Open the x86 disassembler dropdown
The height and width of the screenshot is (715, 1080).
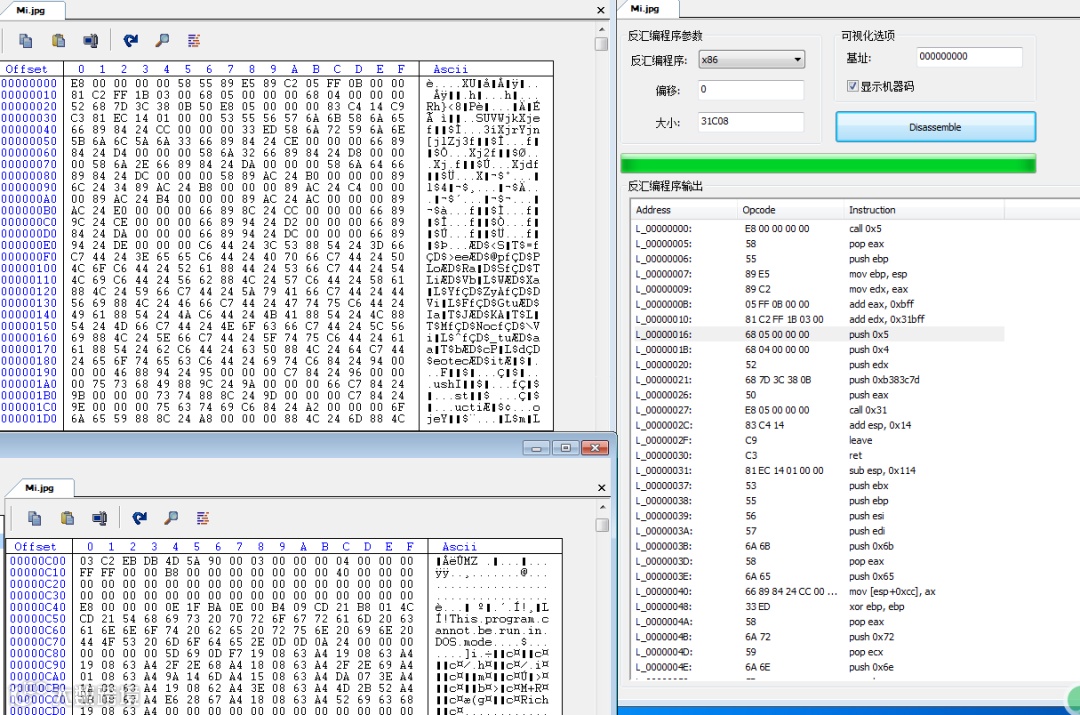[x=751, y=59]
